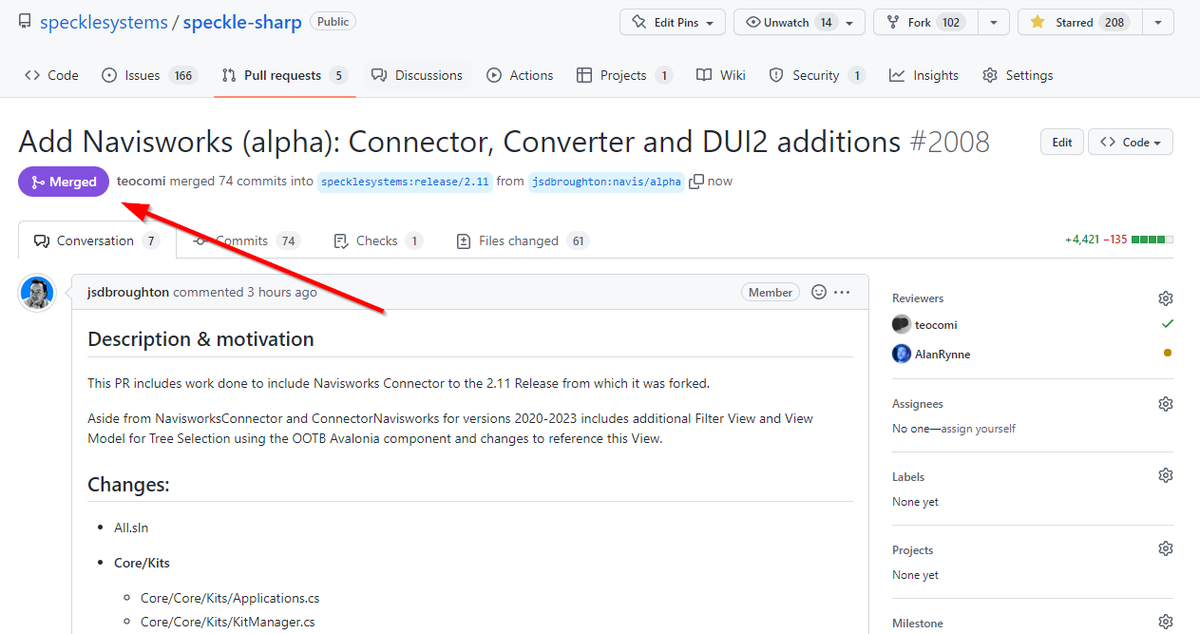Open specklesystems:release/2.11 base branch link

404,182
